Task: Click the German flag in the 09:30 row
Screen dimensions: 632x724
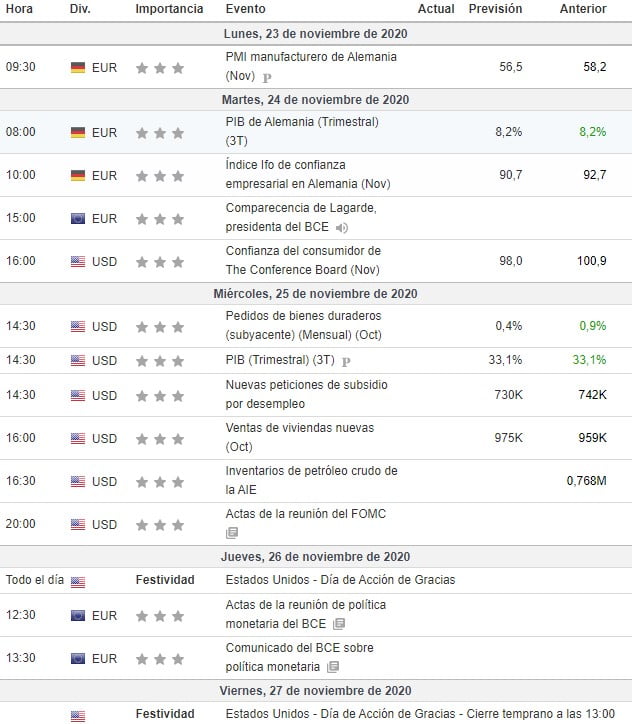Action: click(78, 68)
